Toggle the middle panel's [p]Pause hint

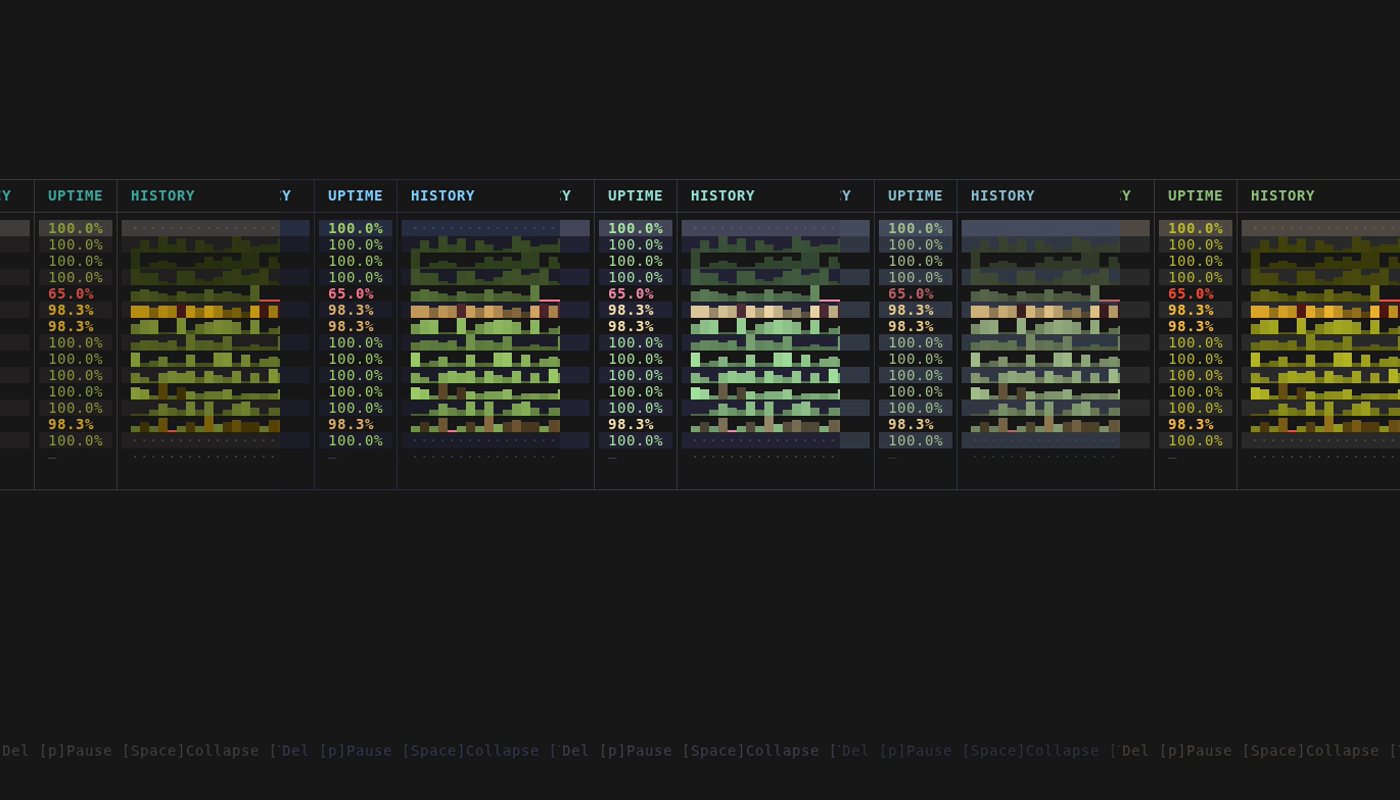click(636, 751)
